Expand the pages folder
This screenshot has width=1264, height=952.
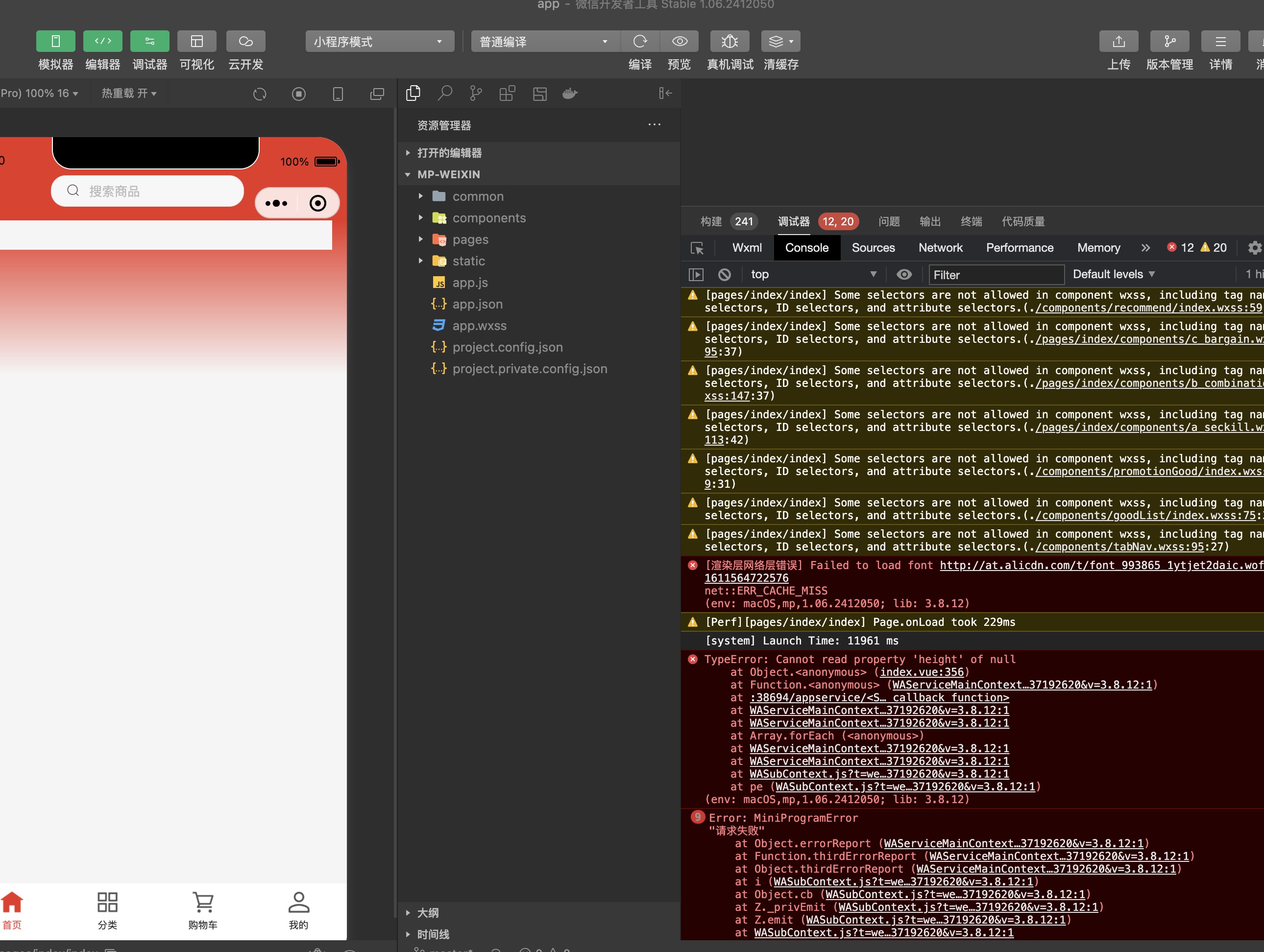[x=539, y=239]
